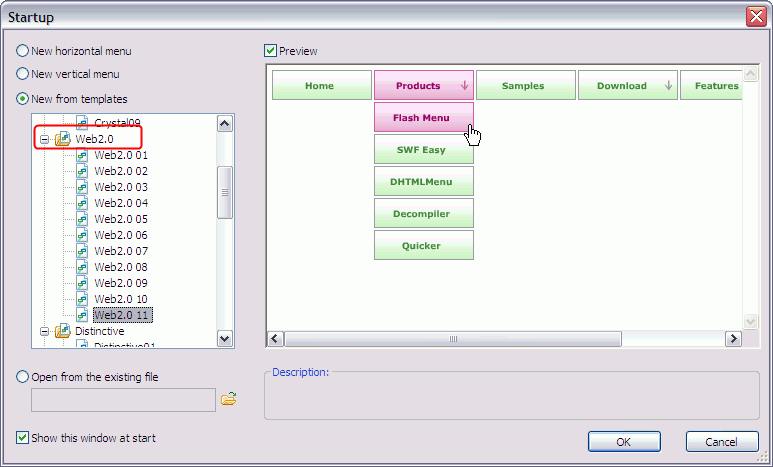
Task: Choose Decompiler submenu item
Action: coord(424,214)
